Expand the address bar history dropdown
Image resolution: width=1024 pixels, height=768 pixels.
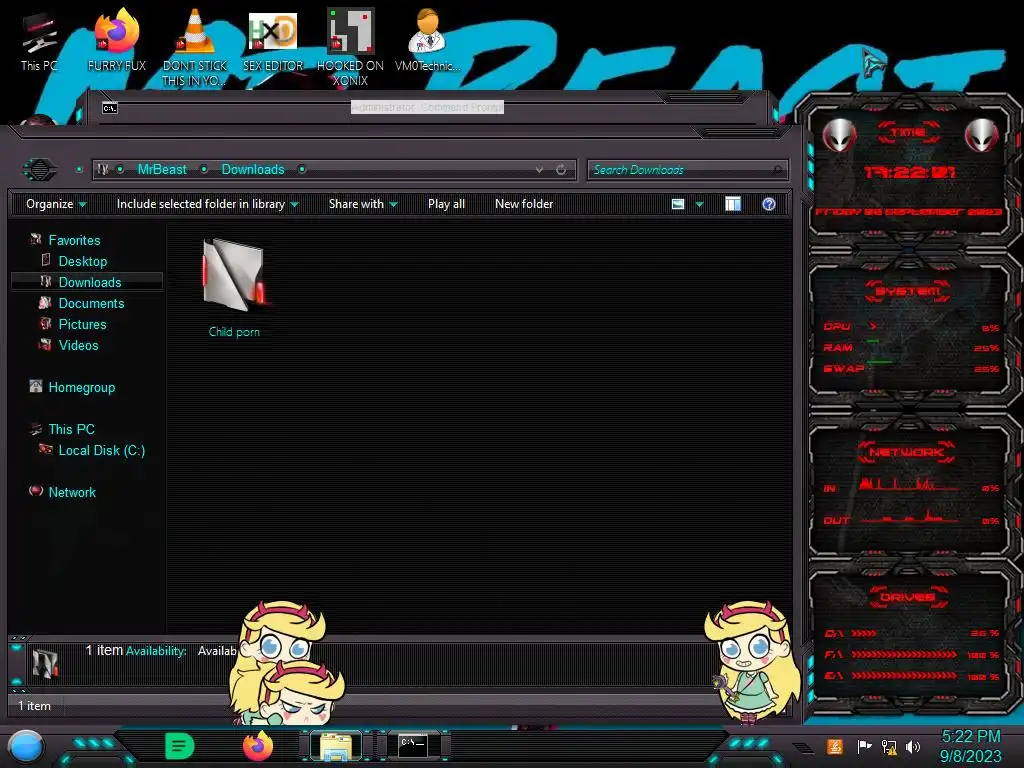(x=539, y=170)
